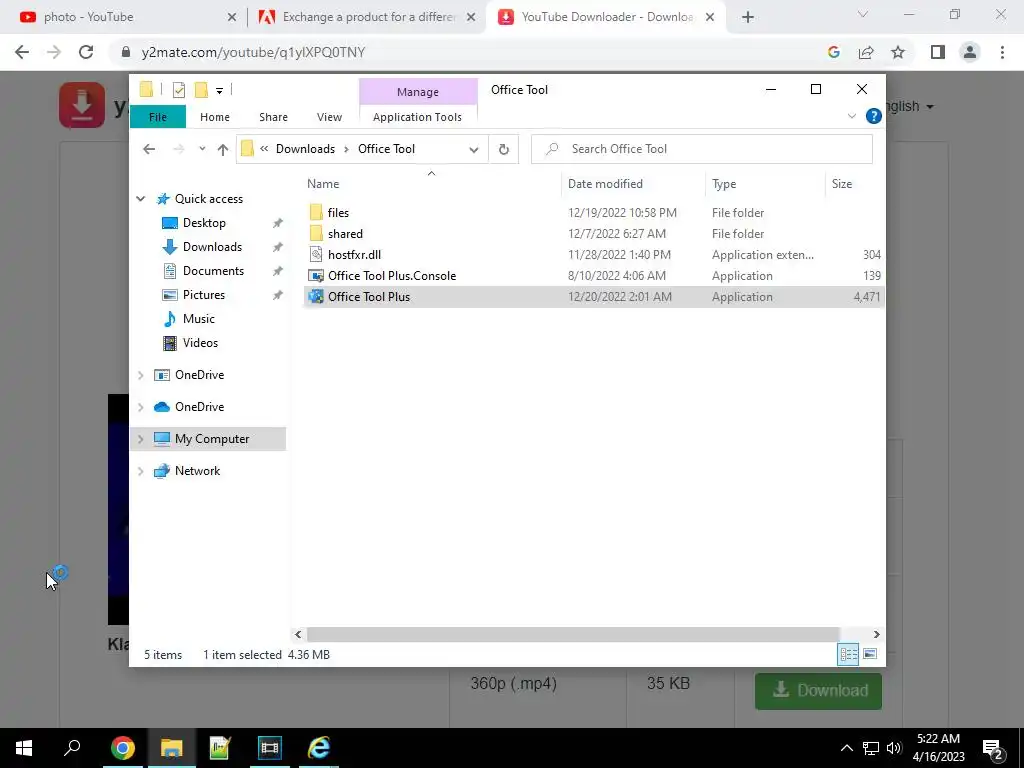This screenshot has height=768, width=1024.
Task: Click the taskbar clock showing 5:22 AM
Action: point(938,748)
